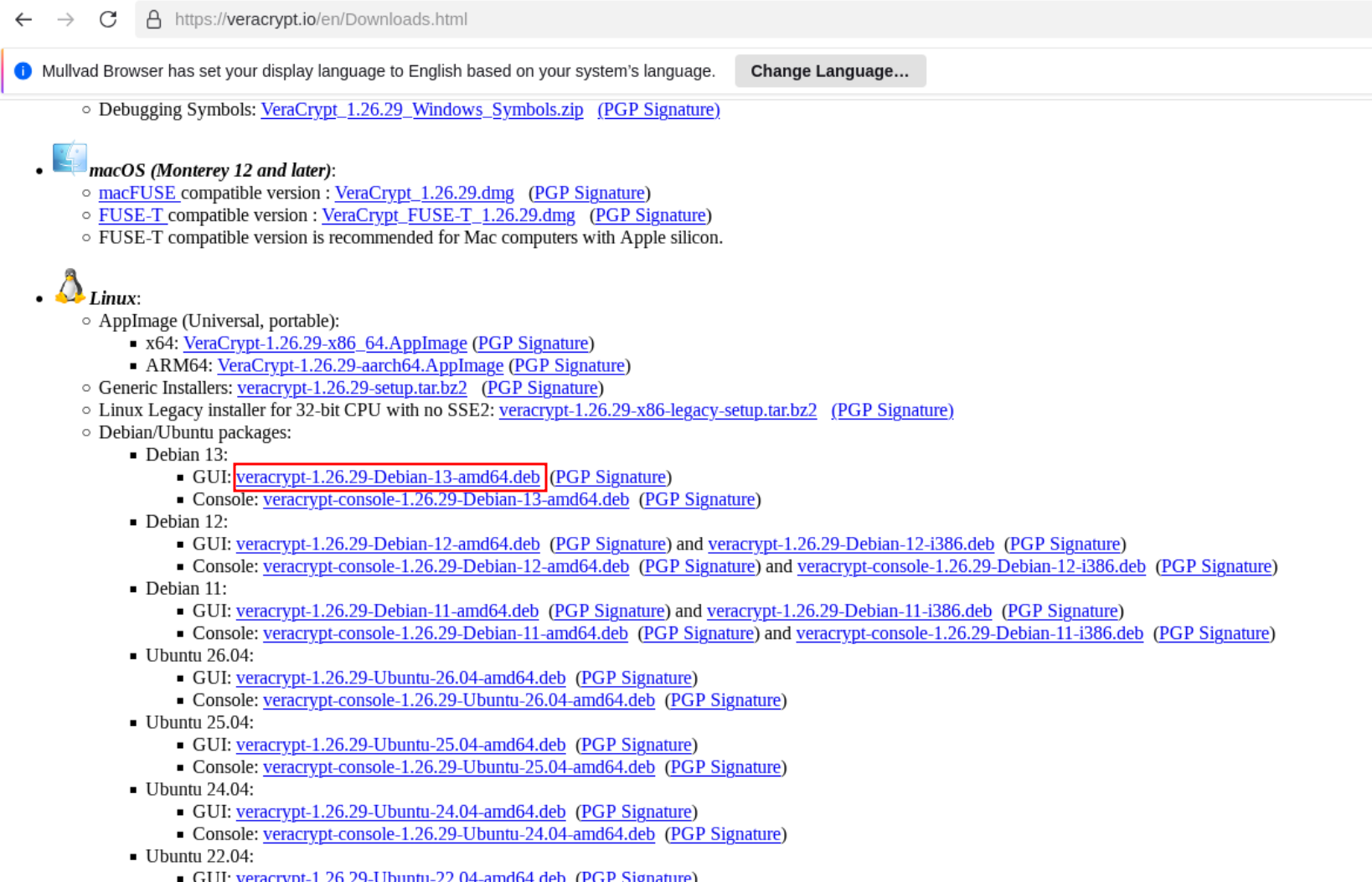Open PGP Signature for Ubuntu-24.04 GUI deb

tap(637, 812)
